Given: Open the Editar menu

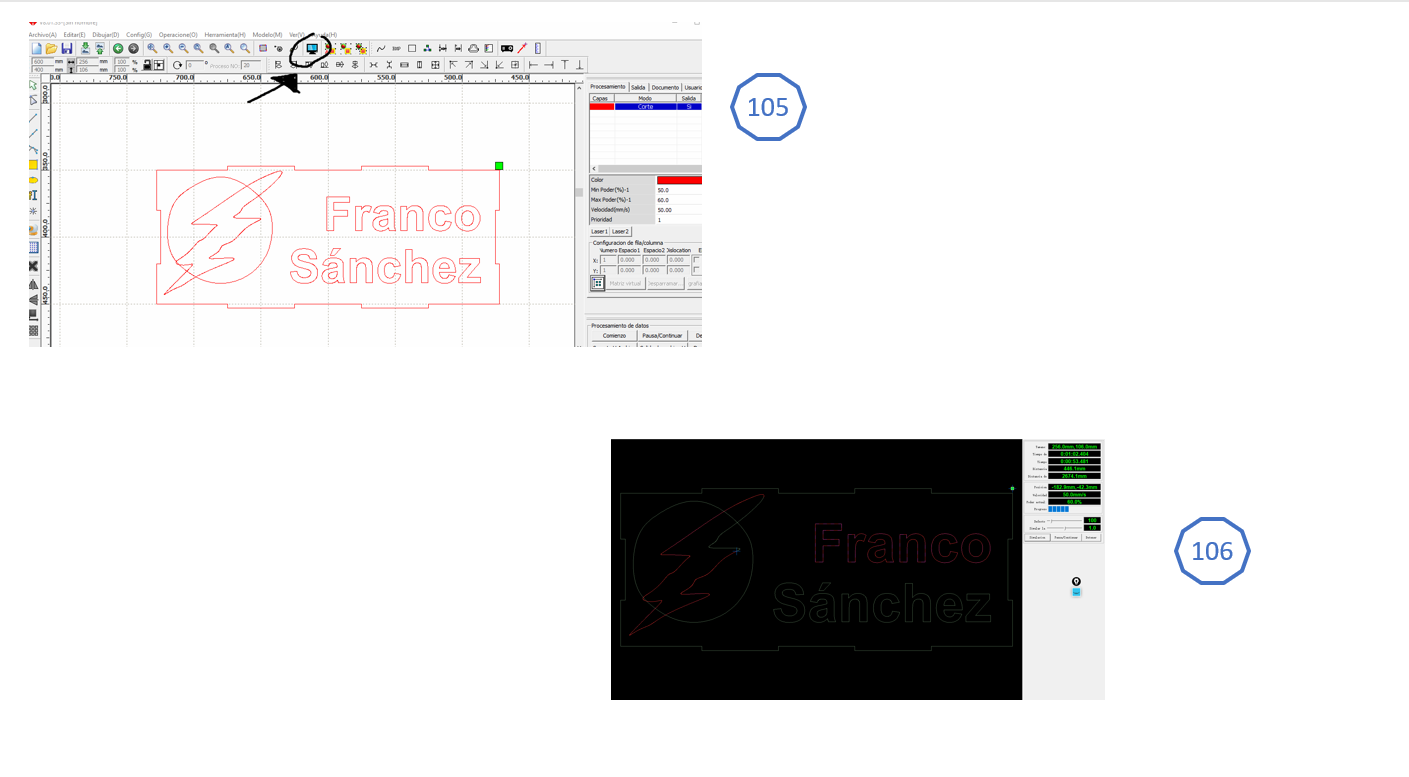Looking at the screenshot, I should pos(74,35).
